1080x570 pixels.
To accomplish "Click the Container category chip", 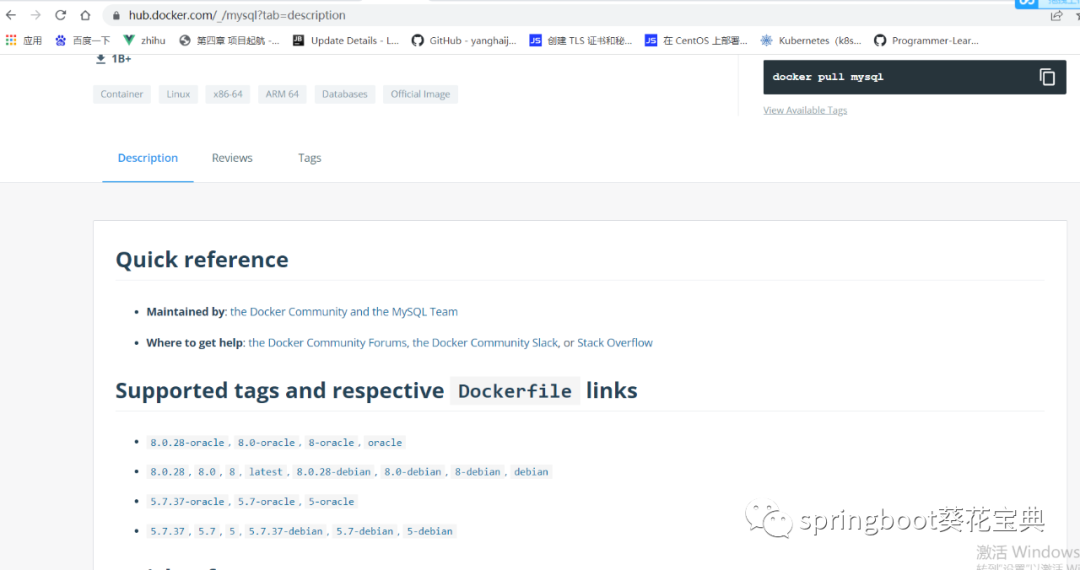I will point(122,94).
